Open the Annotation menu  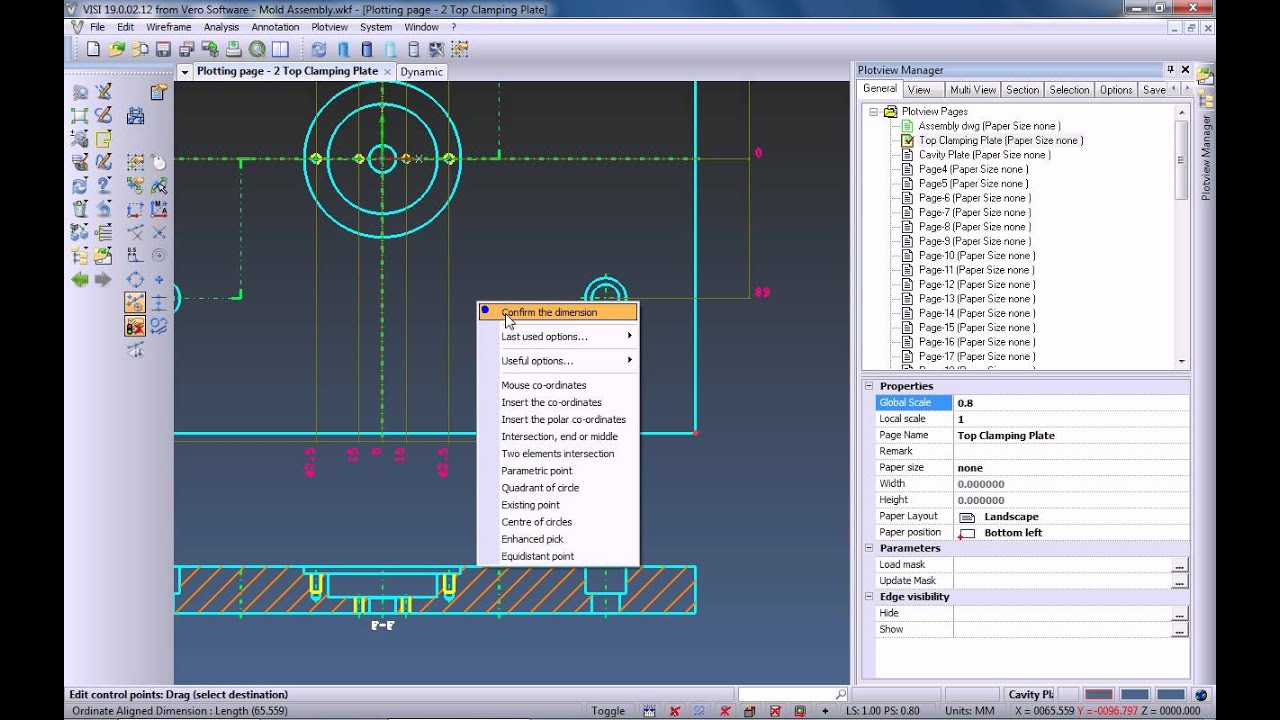(x=275, y=27)
